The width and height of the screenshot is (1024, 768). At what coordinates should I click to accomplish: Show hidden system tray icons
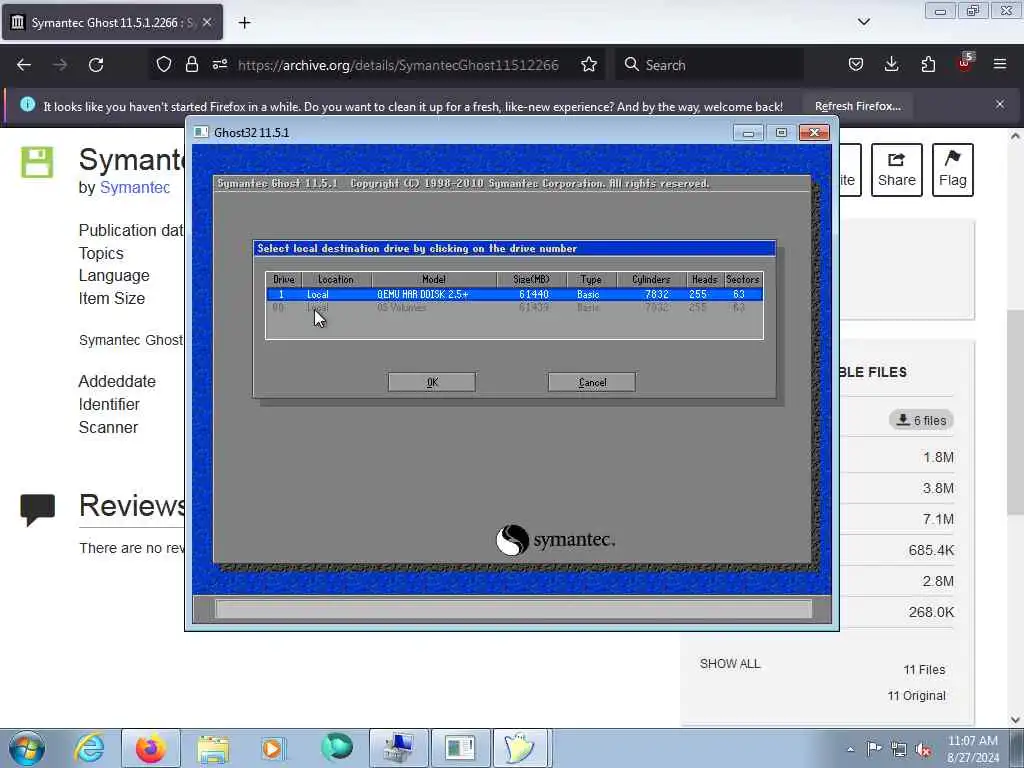click(x=850, y=750)
